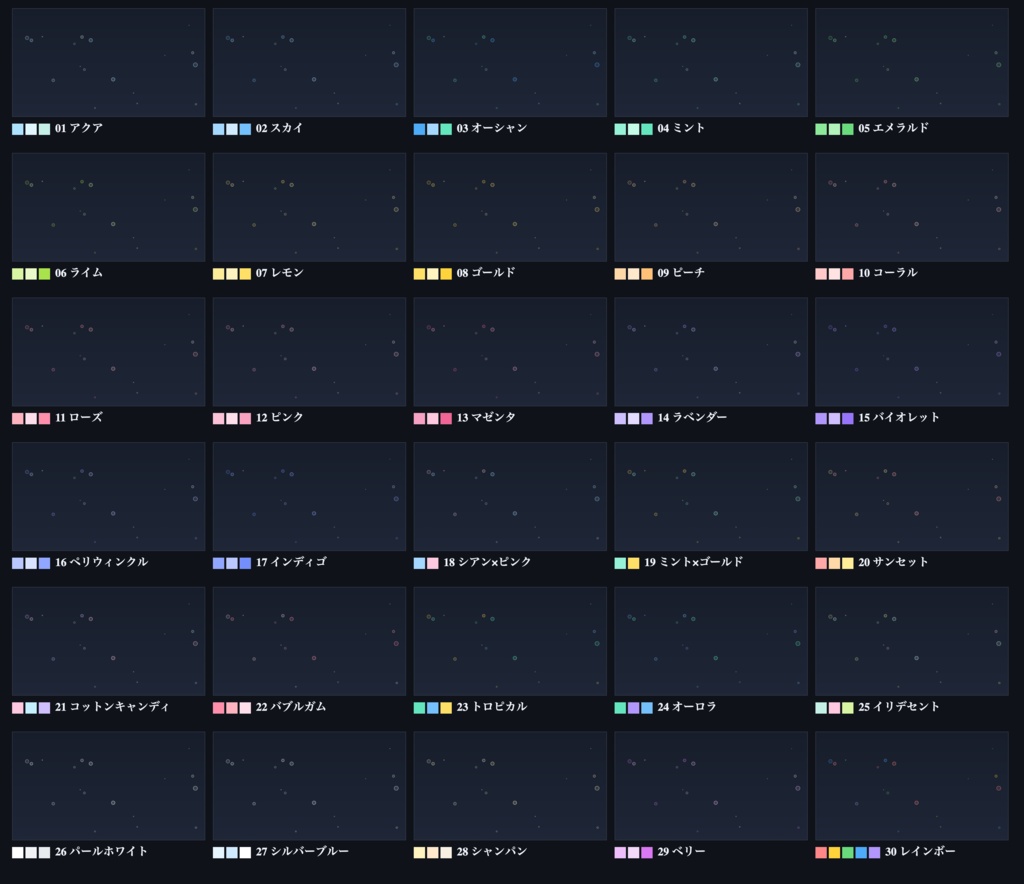The height and width of the screenshot is (884, 1024).
Task: Open the 27 シルバーブルー preview thumbnail
Action: (310, 786)
